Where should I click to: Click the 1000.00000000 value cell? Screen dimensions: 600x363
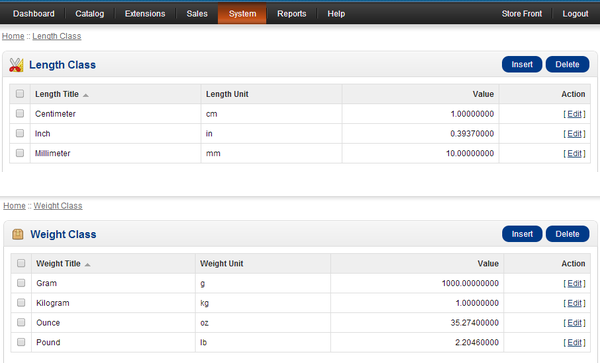(x=417, y=283)
